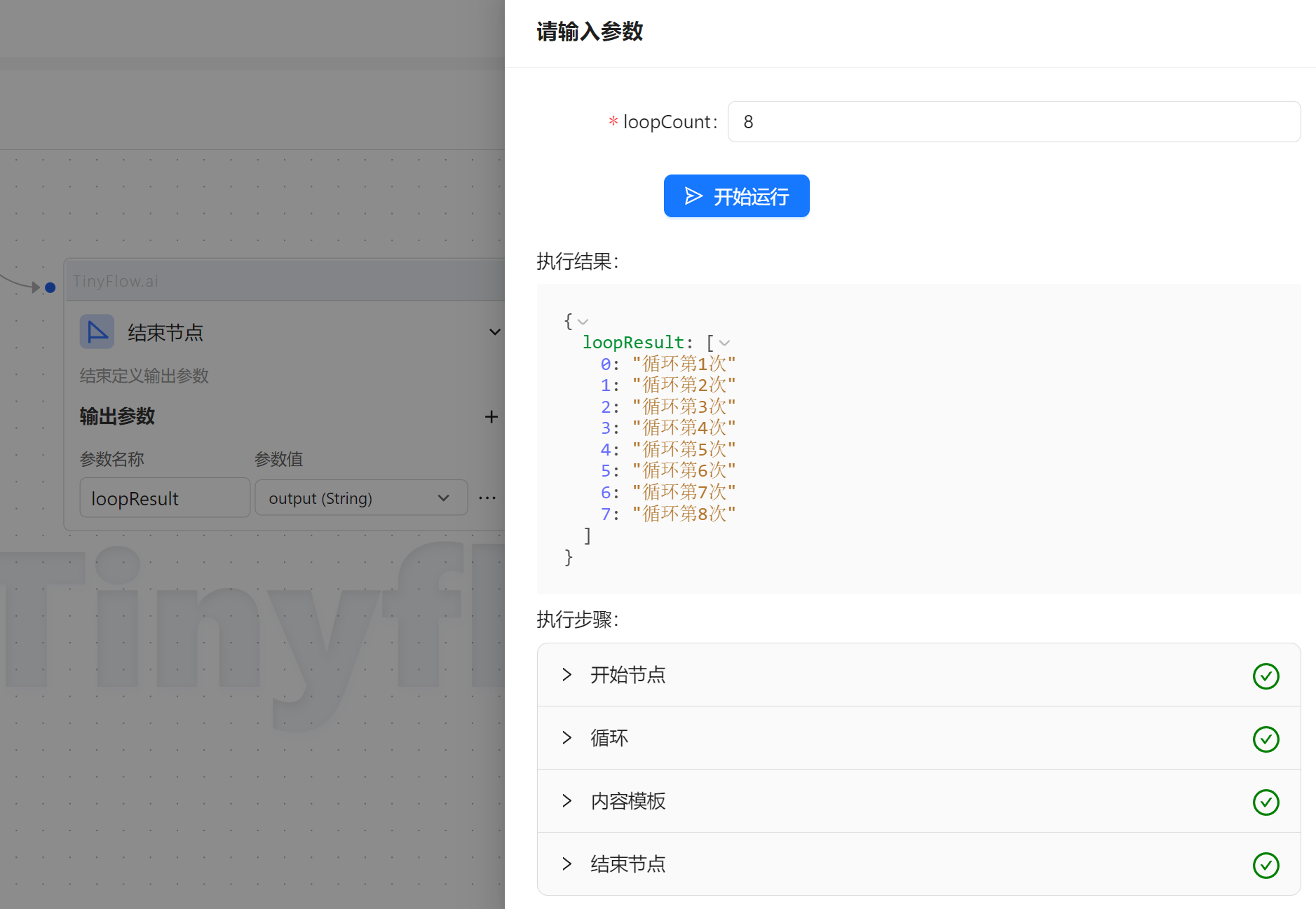
Task: Click the success check icon for 循环
Action: 1266,739
